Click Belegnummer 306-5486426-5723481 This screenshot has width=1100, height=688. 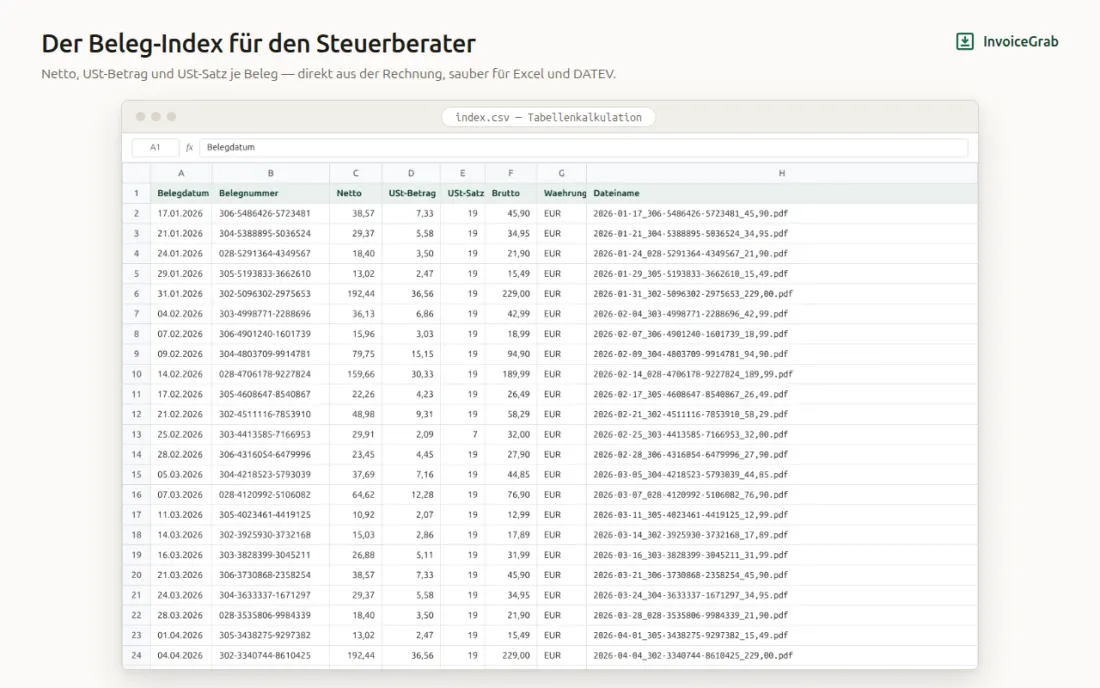271,213
